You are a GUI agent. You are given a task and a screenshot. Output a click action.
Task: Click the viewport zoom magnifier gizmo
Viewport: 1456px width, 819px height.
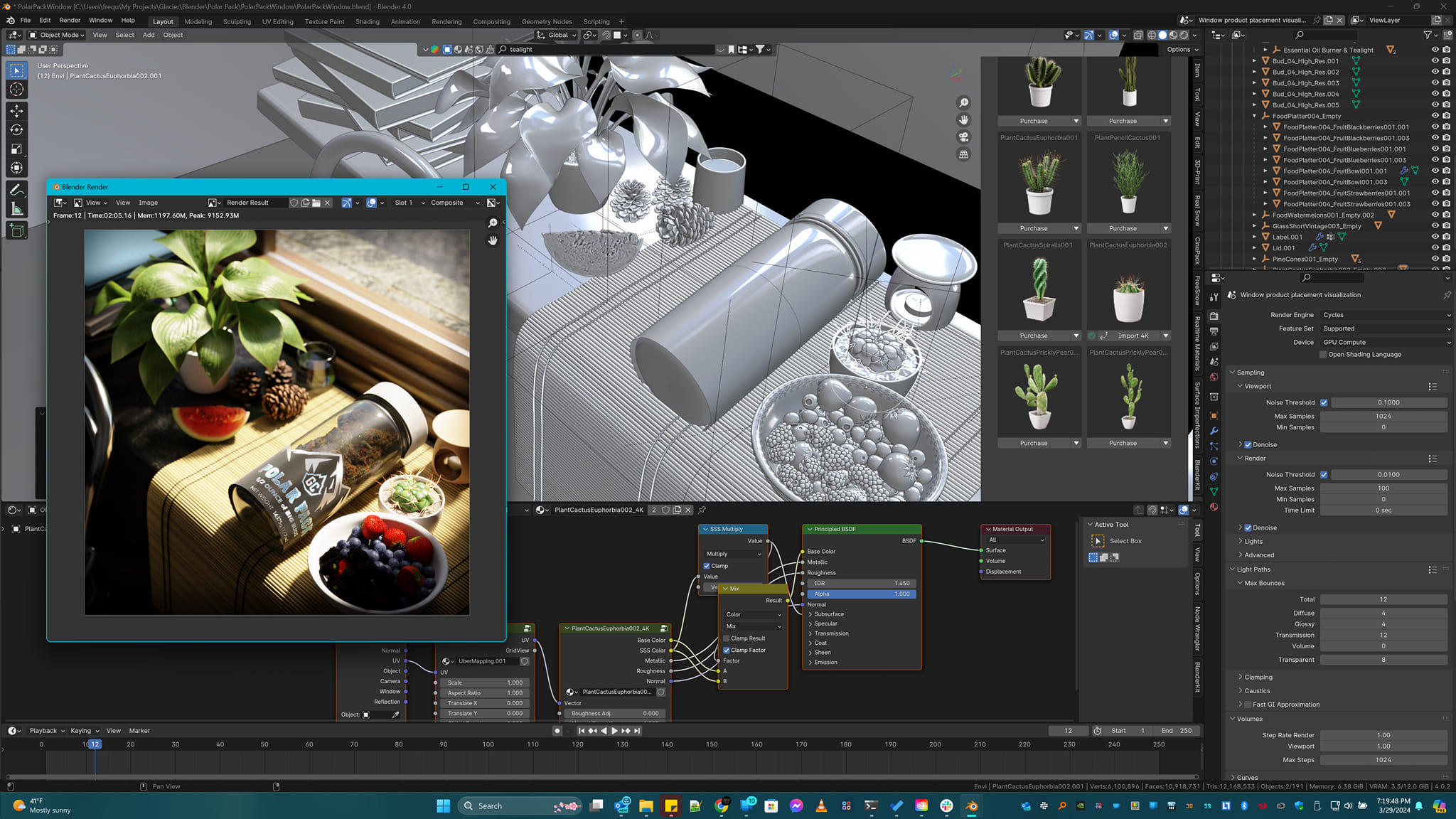pos(964,103)
